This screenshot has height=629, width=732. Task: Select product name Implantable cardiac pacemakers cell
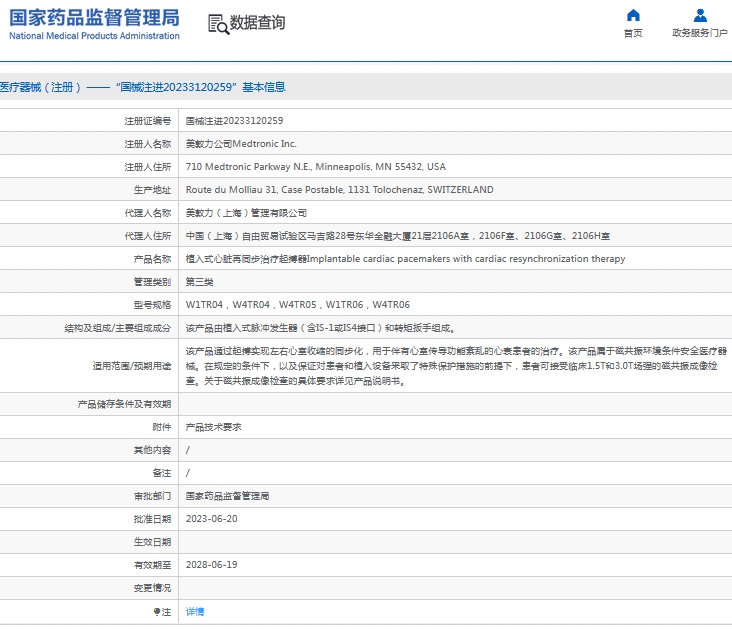point(405,259)
